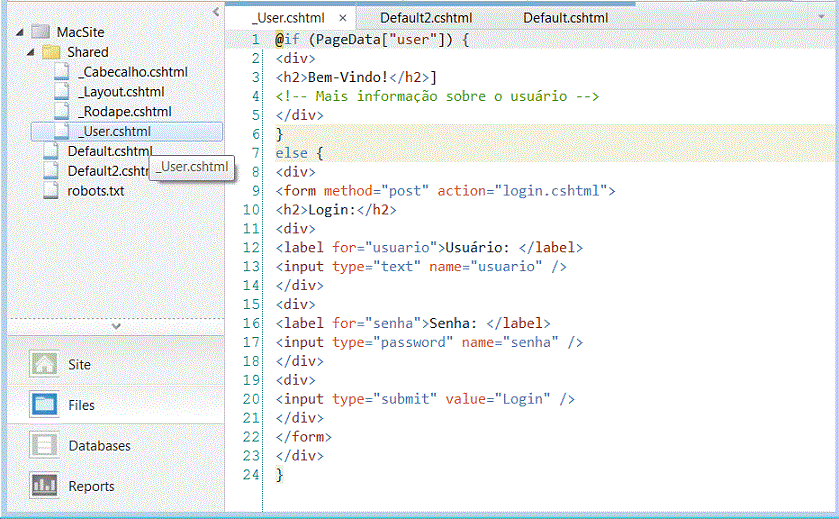Select the Shared folder icon
The image size is (839, 519).
pos(51,52)
